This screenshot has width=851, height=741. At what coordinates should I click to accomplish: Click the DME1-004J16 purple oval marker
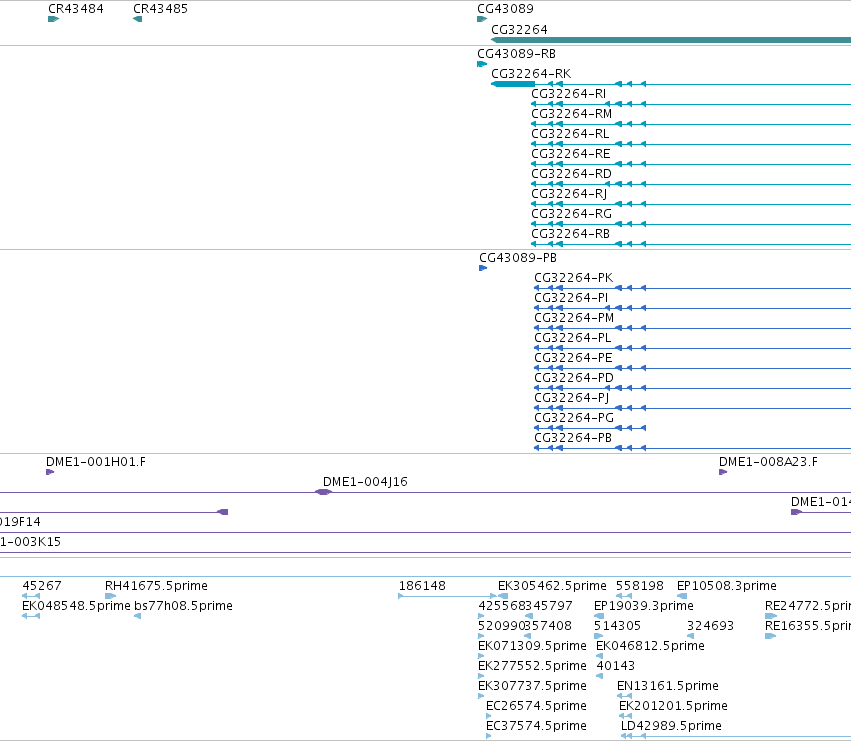(323, 492)
